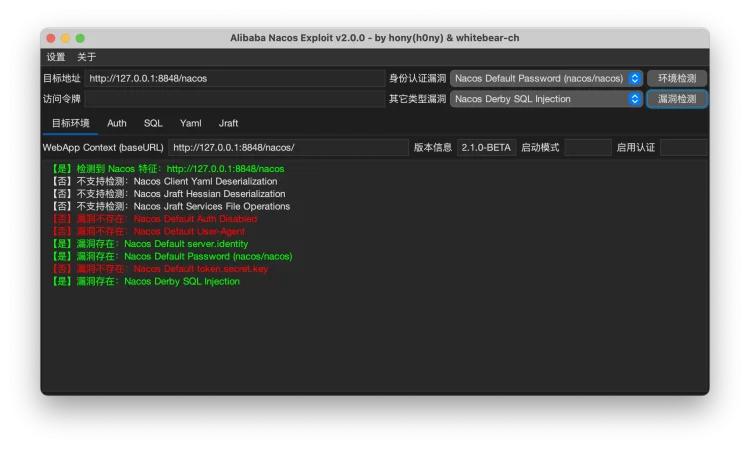Click the 环境检测 button
The image size is (750, 450).
[677, 78]
